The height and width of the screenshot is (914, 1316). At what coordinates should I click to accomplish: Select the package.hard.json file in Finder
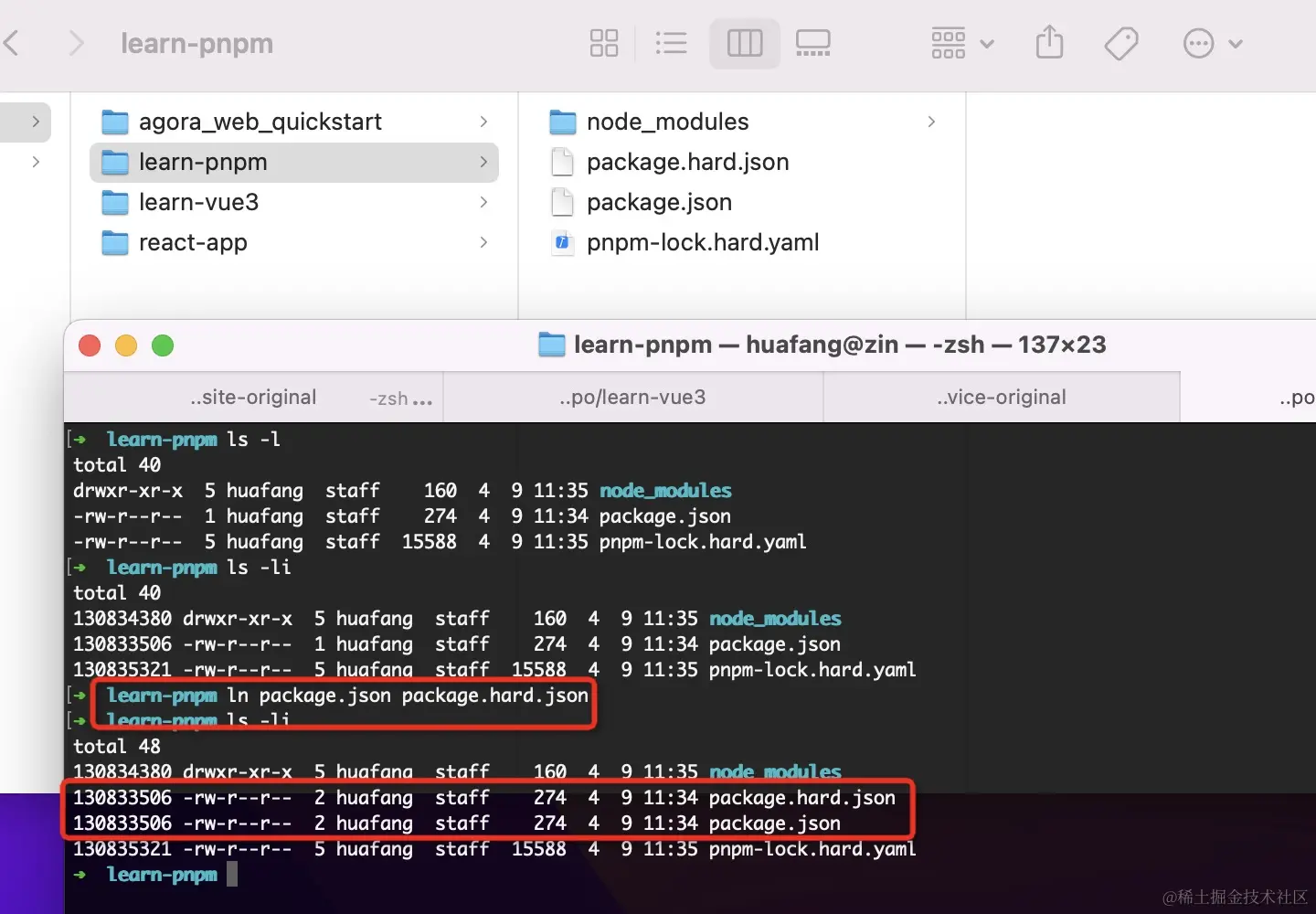pos(742,162)
